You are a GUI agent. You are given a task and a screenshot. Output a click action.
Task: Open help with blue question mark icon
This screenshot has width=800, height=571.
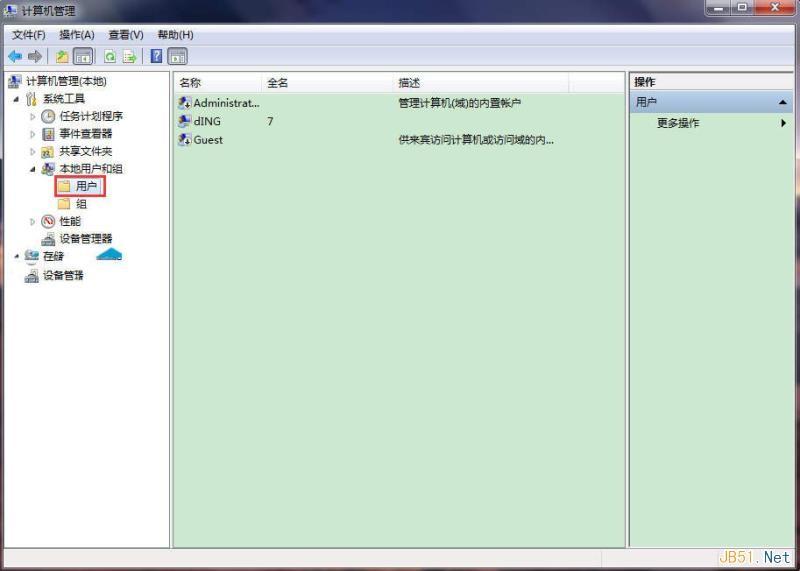point(157,56)
